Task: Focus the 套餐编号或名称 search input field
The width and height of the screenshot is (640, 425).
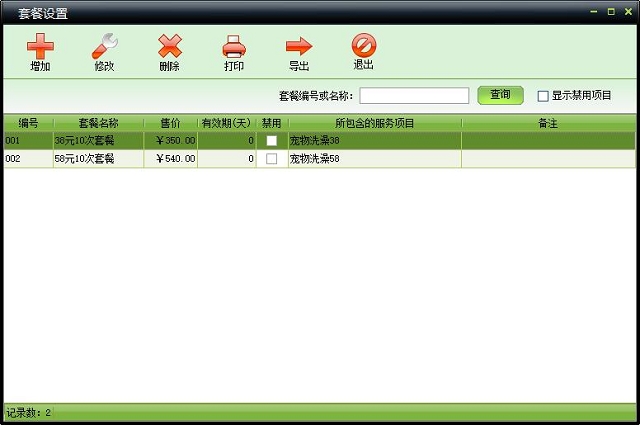Action: click(x=414, y=96)
